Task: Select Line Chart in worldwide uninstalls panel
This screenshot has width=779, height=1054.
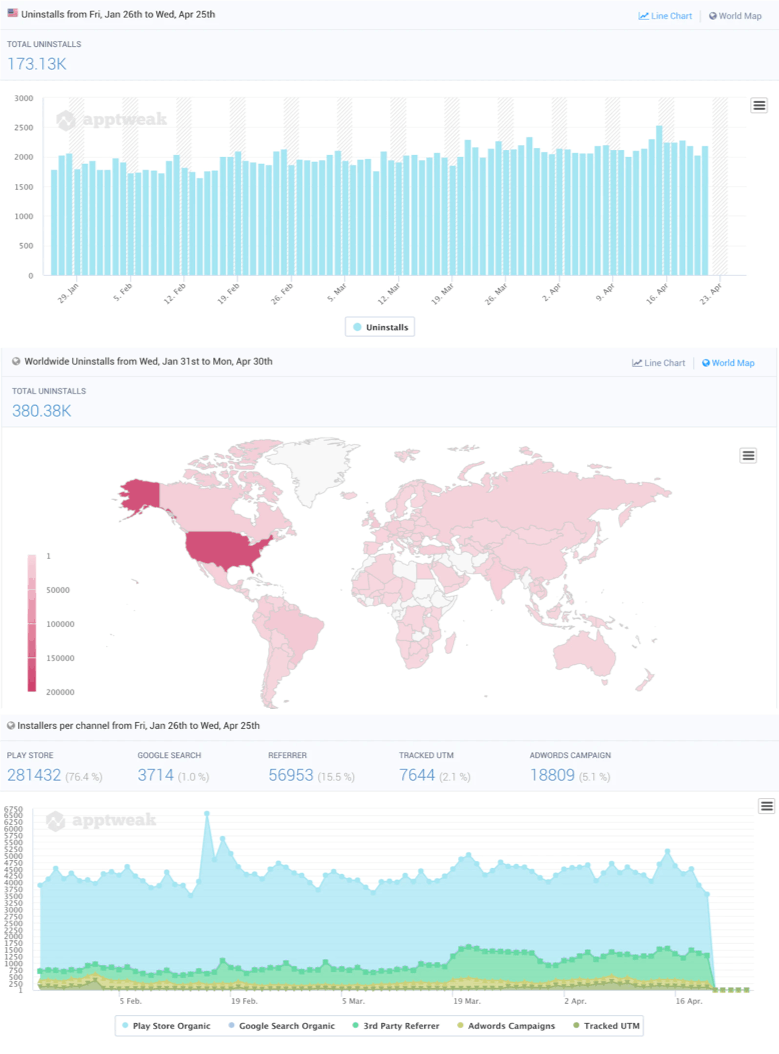Action: [x=659, y=363]
